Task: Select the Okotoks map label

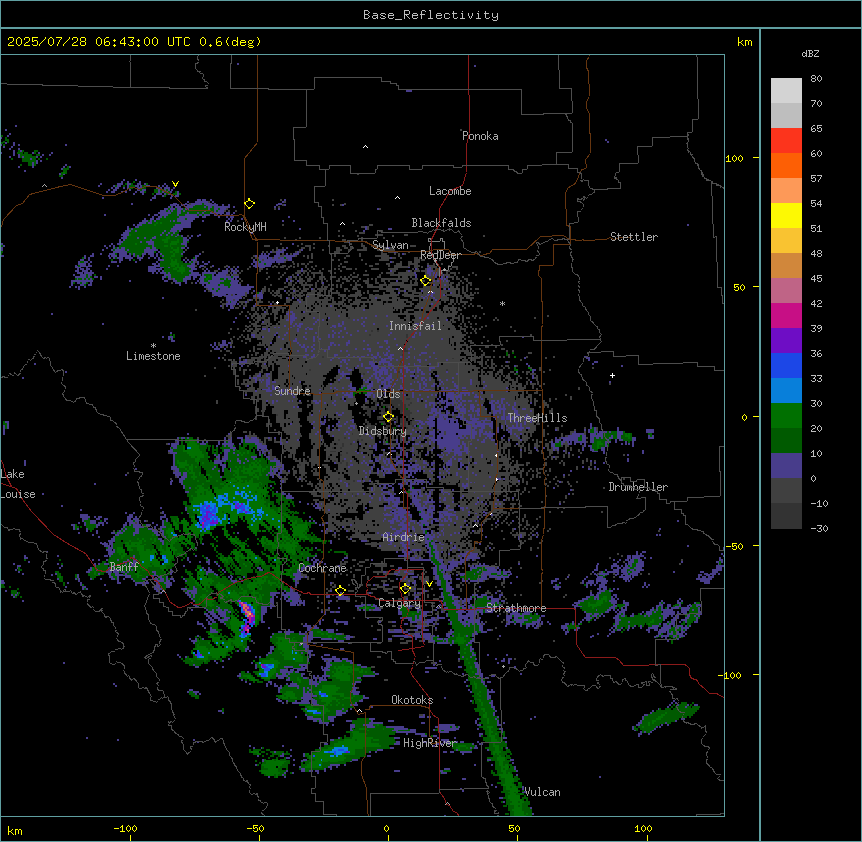Action: [x=412, y=700]
